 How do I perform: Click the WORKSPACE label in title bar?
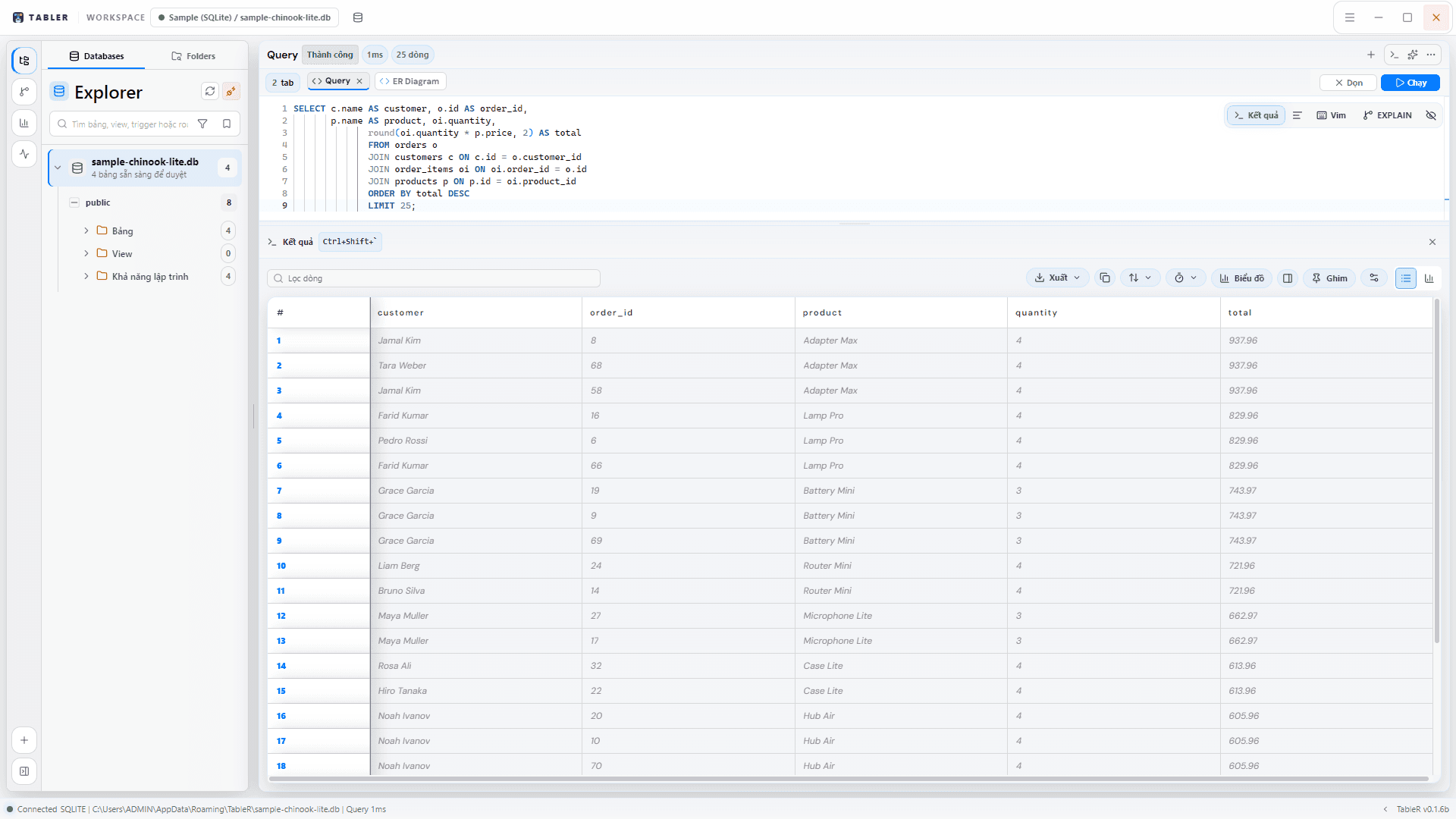coord(115,17)
